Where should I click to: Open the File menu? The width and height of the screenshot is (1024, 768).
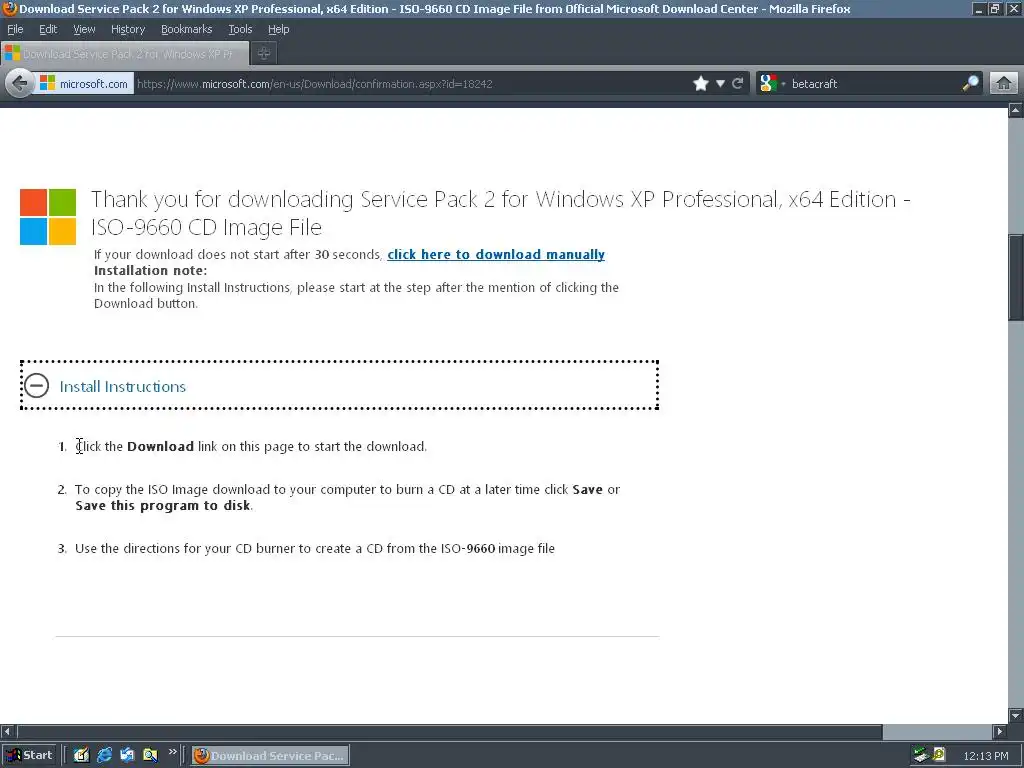15,29
